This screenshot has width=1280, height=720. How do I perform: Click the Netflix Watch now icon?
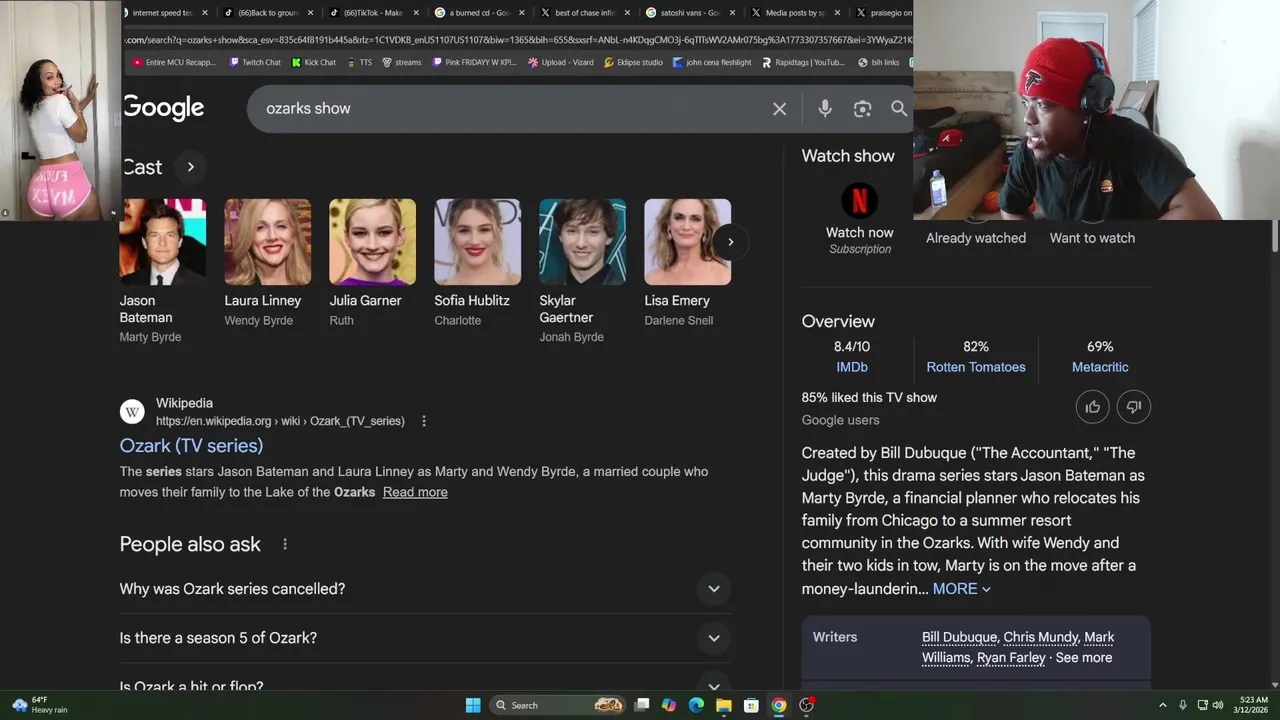point(859,201)
